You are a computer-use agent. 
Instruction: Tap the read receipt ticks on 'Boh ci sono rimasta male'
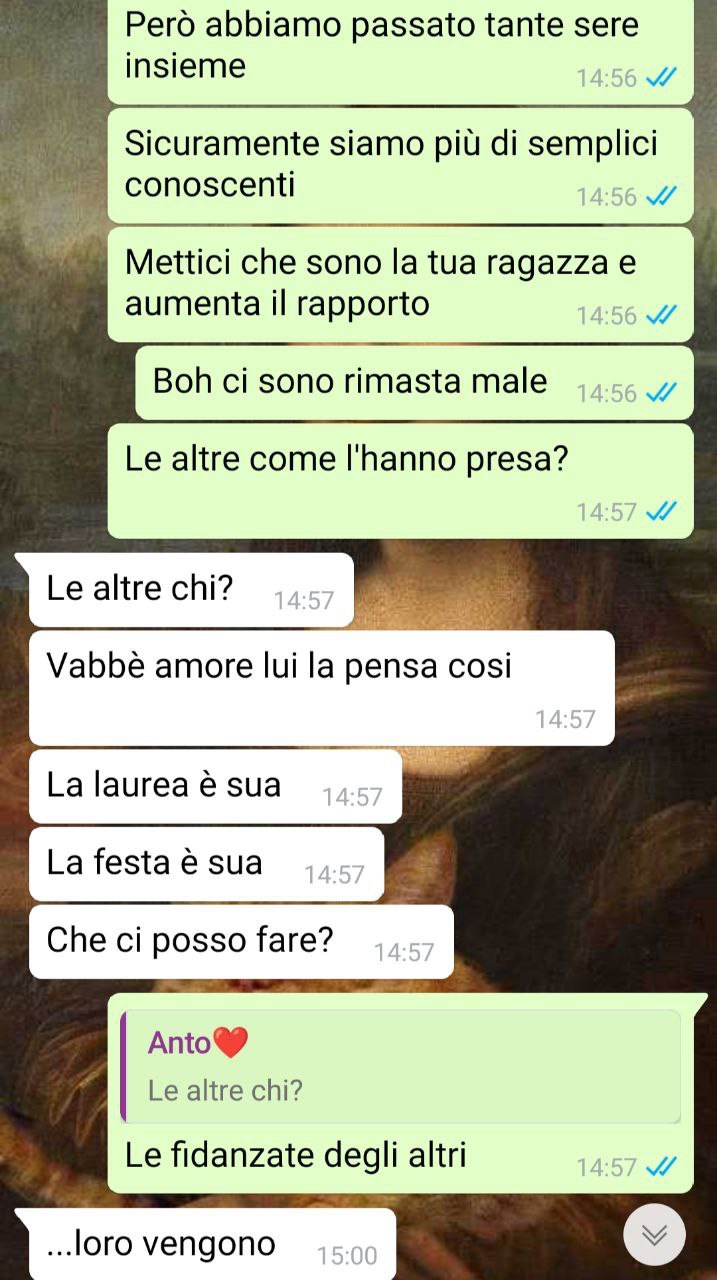662,393
